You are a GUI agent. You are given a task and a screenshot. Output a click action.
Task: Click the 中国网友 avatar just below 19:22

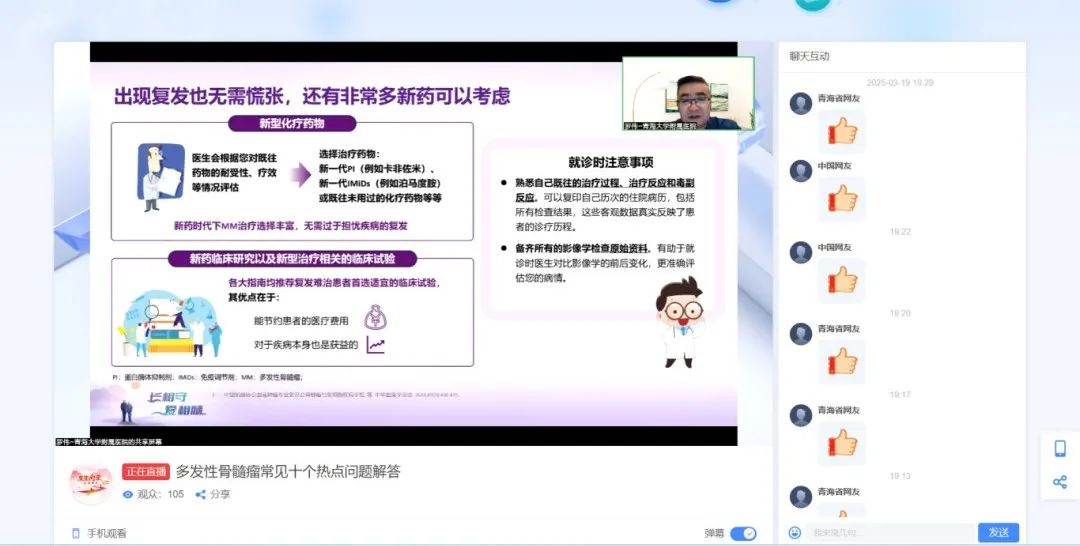tap(800, 253)
